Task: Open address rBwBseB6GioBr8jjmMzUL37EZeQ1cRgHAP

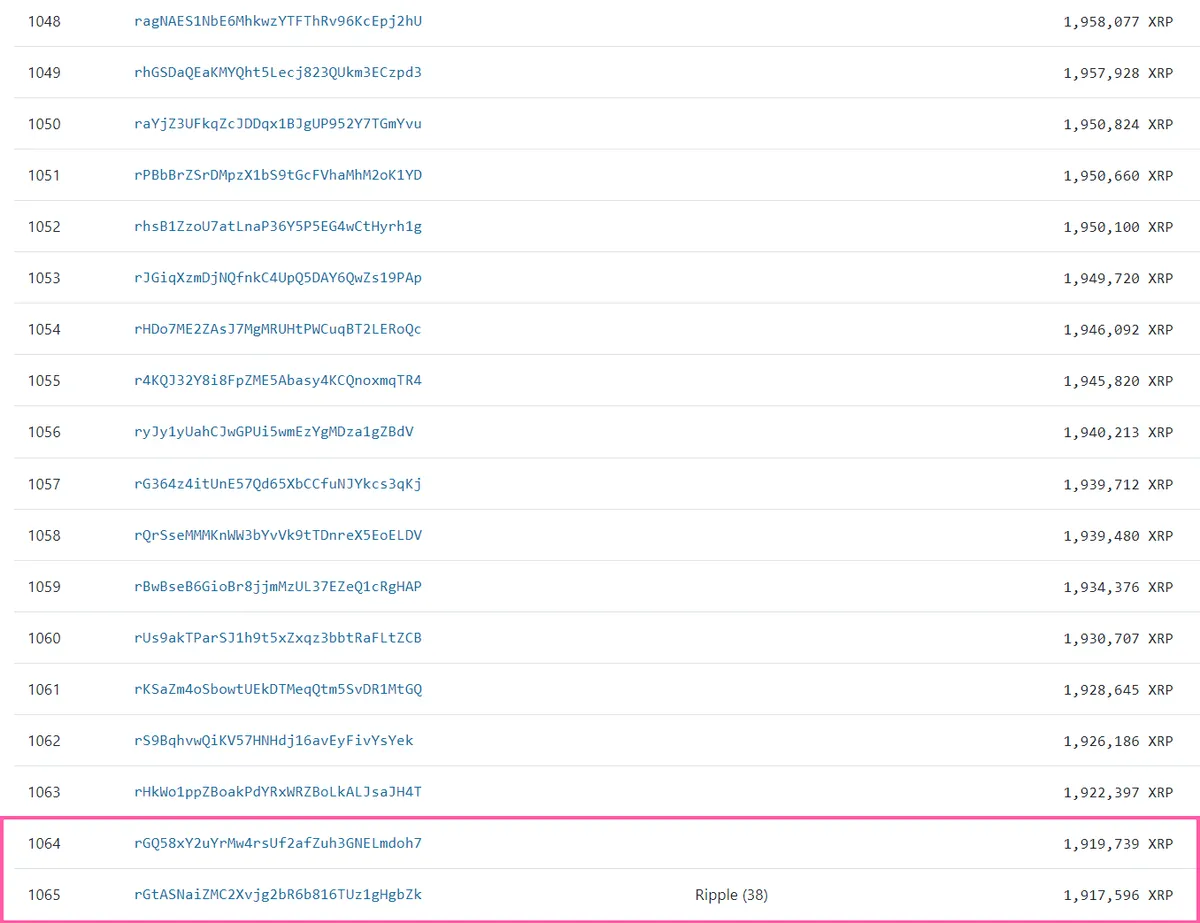Action: point(278,586)
